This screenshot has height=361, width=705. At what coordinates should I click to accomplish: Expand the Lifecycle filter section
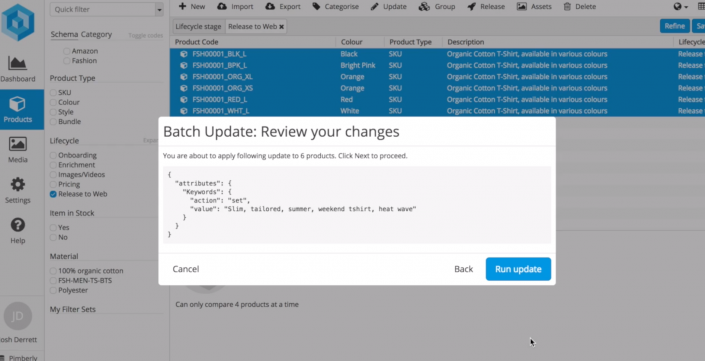(150, 141)
